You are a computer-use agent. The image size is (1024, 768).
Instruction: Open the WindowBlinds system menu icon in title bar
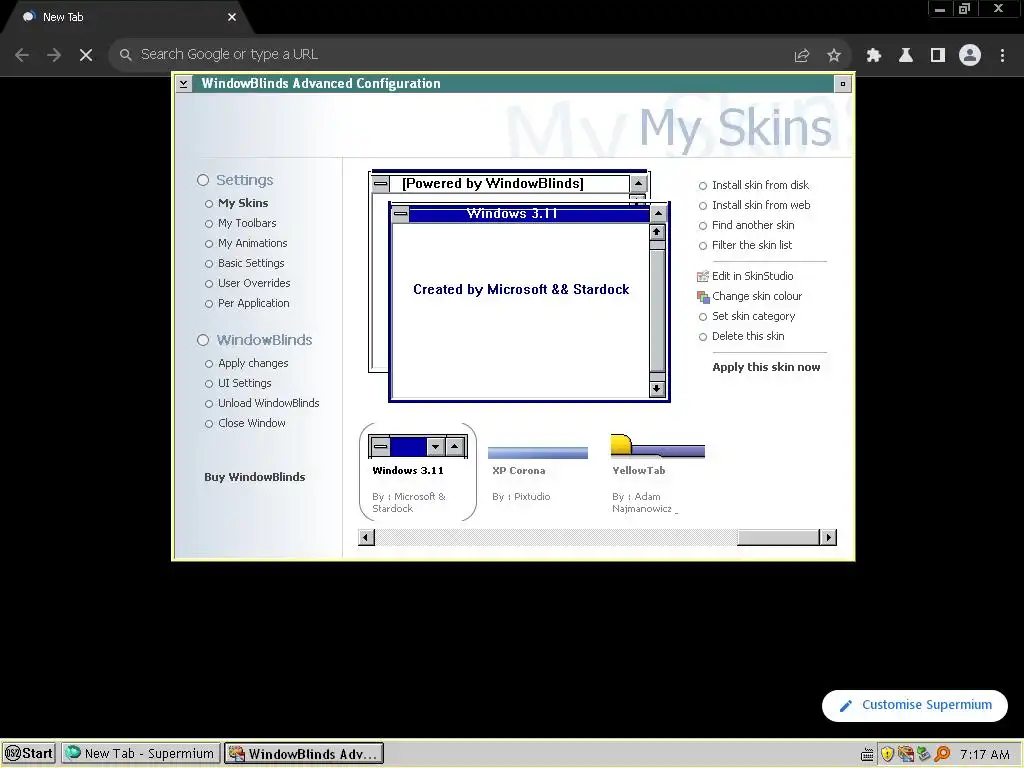(x=184, y=84)
